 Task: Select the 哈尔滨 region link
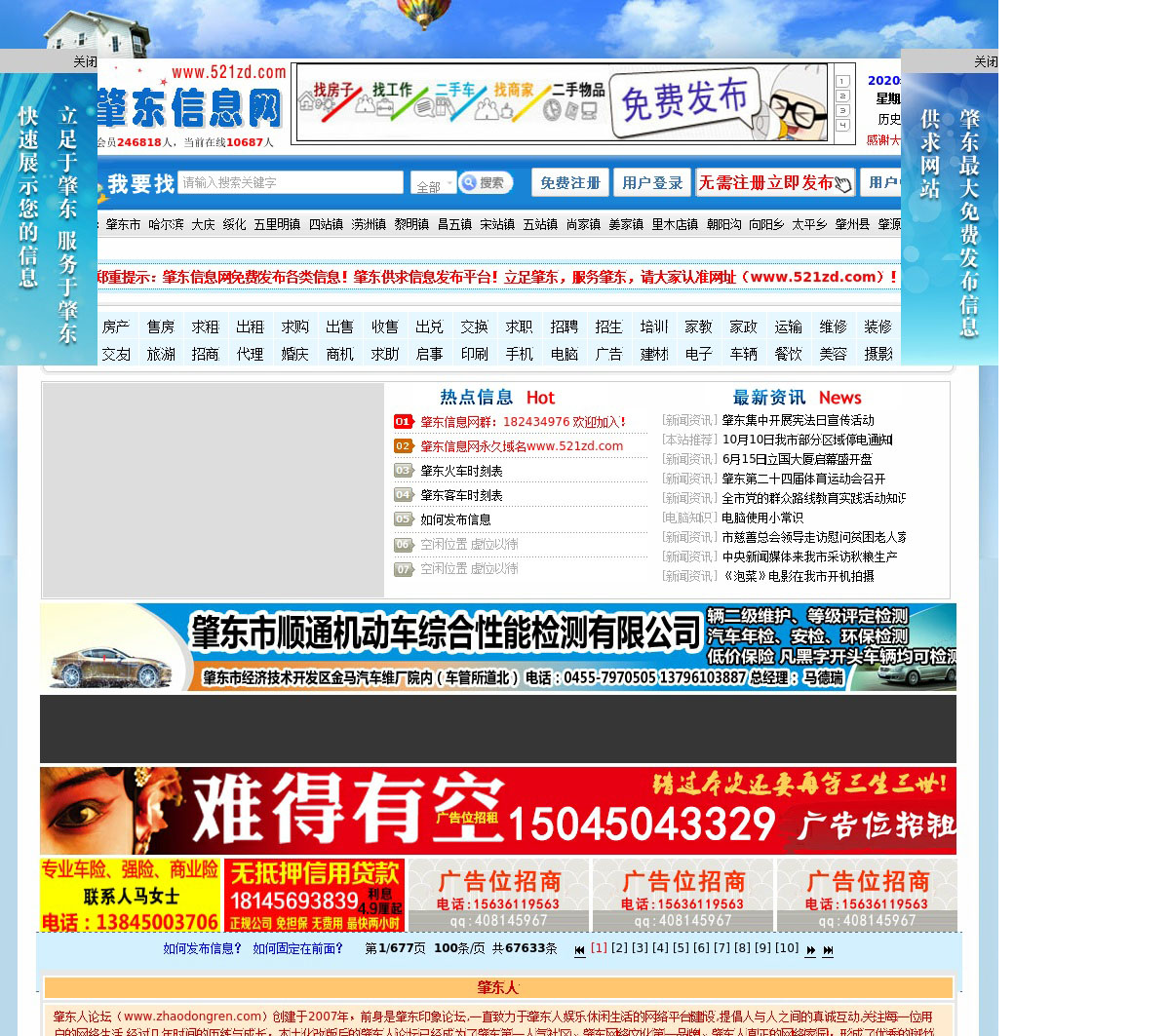(166, 224)
